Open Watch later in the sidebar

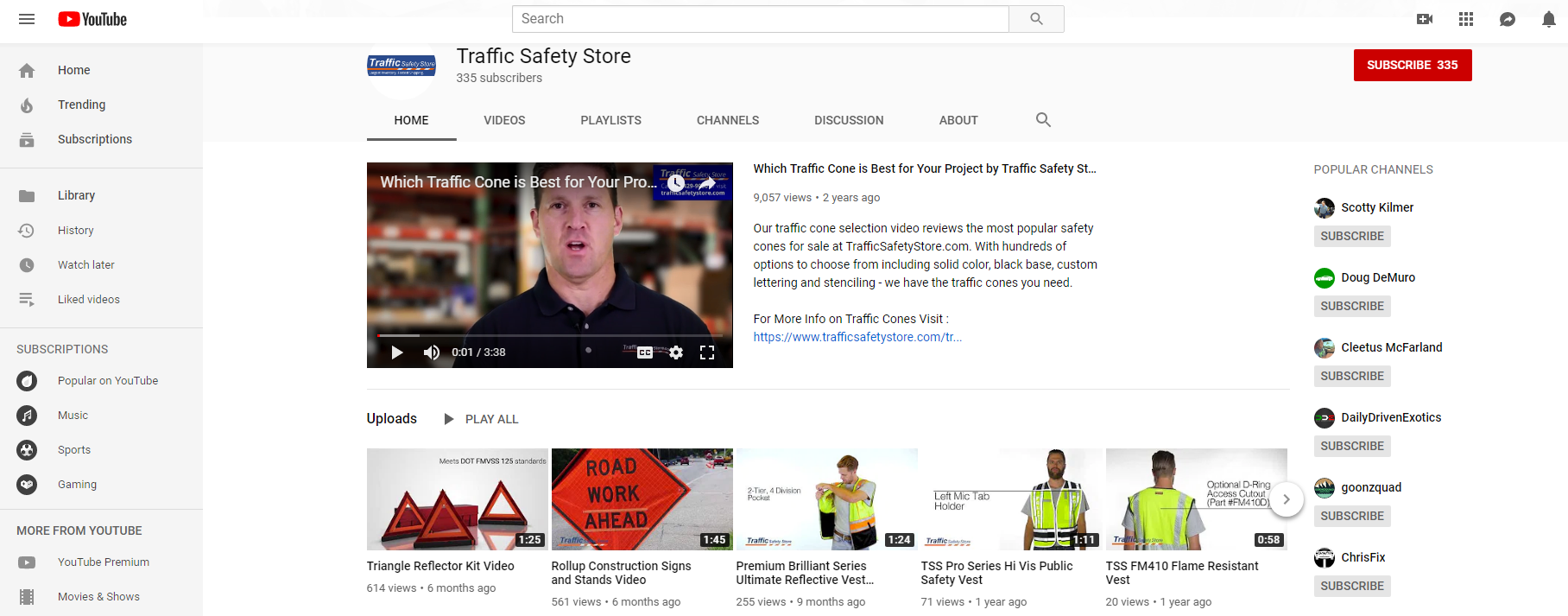pos(101,264)
